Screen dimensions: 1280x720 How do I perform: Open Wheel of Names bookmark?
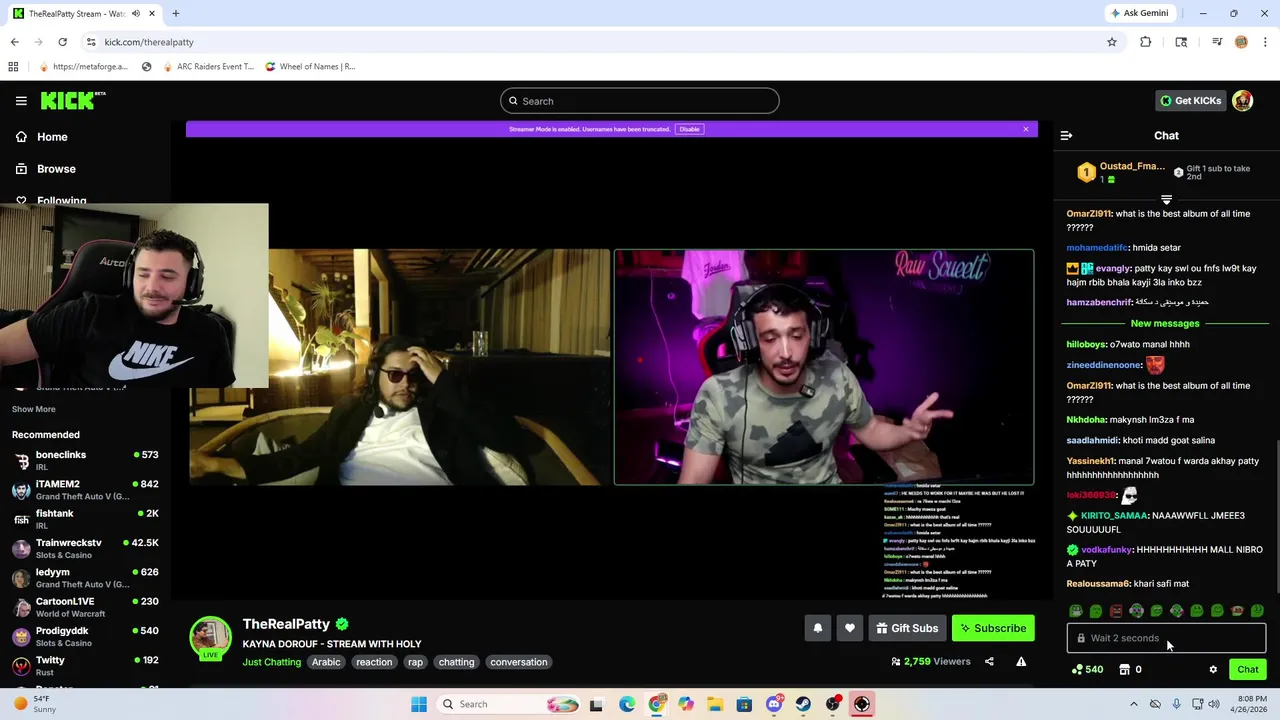click(x=309, y=66)
